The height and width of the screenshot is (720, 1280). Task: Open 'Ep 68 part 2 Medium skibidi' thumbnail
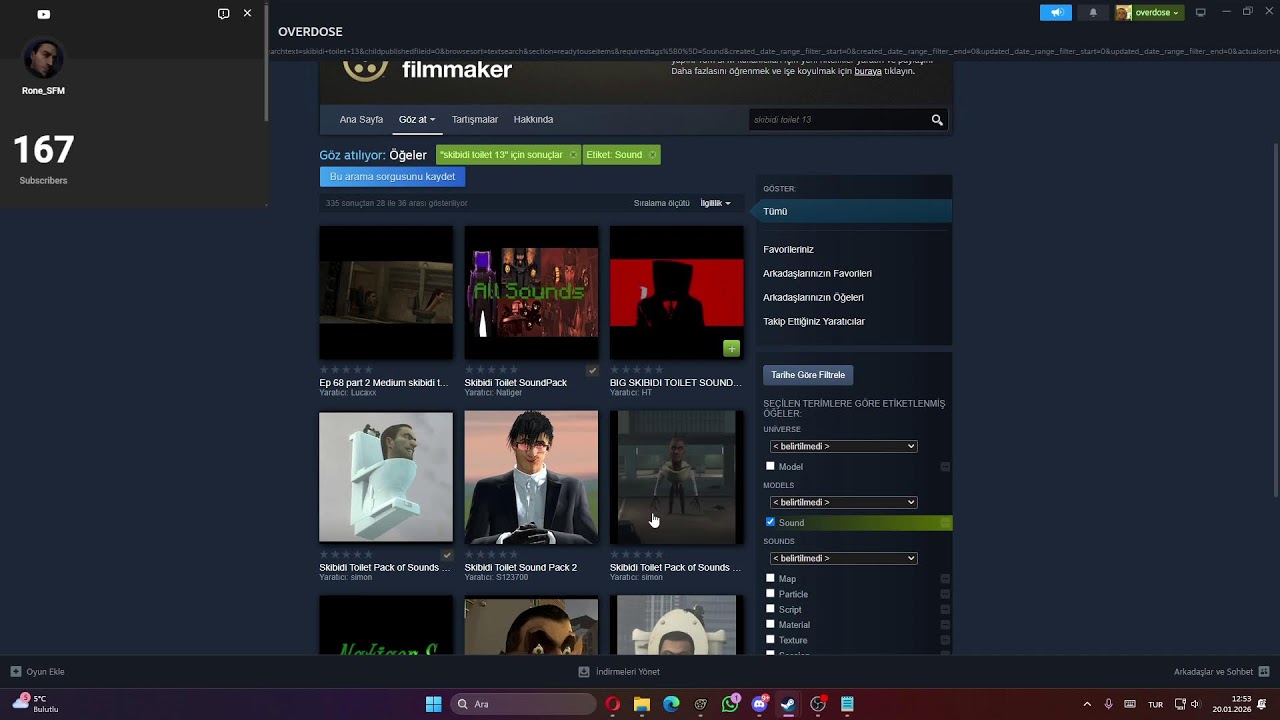tap(386, 293)
